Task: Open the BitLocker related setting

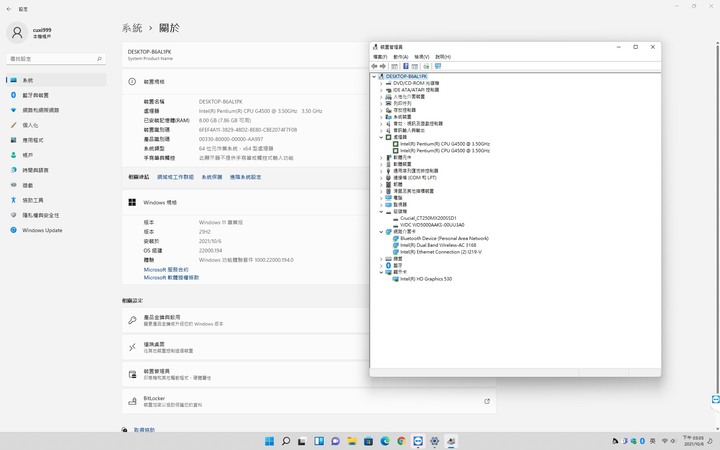Action: click(x=309, y=401)
